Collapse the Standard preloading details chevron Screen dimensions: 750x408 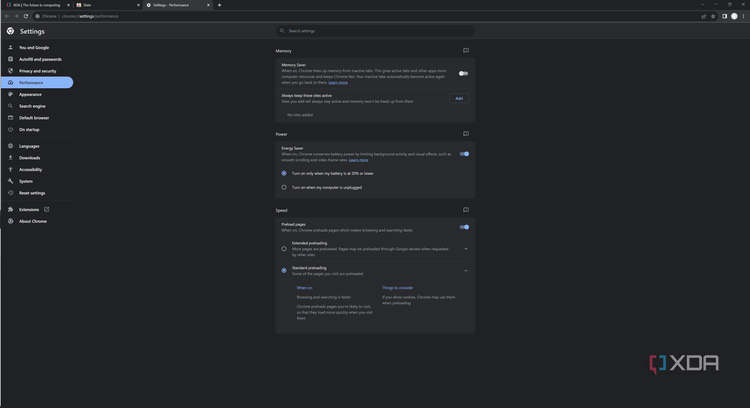pos(466,271)
